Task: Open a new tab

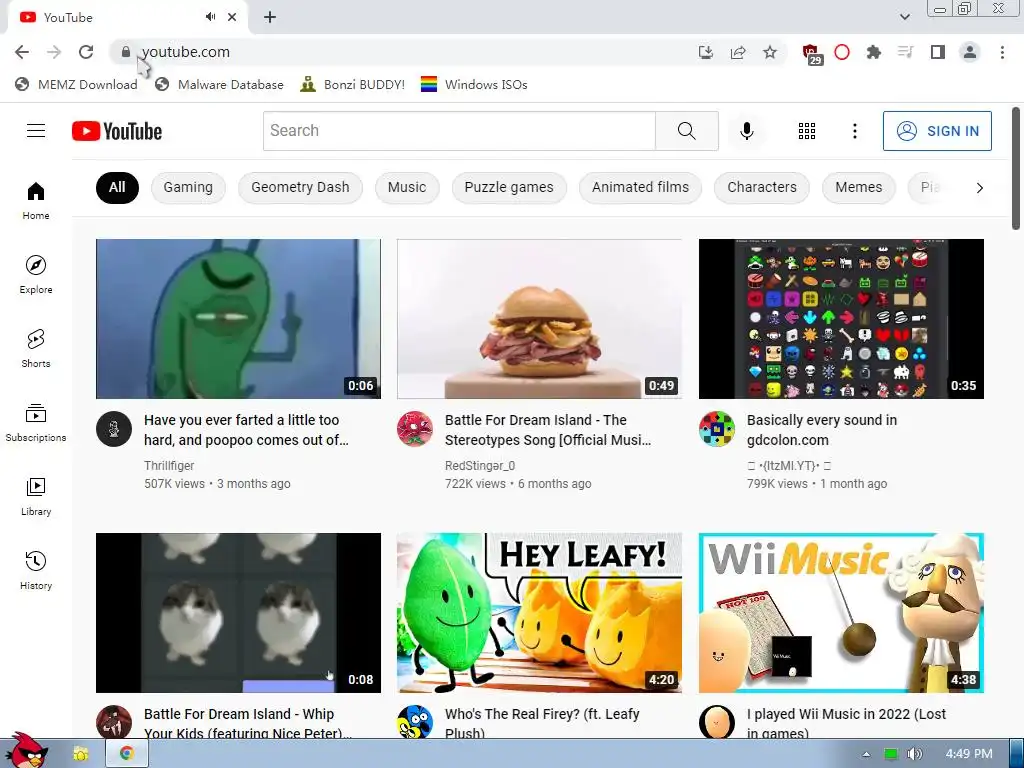Action: tap(270, 17)
